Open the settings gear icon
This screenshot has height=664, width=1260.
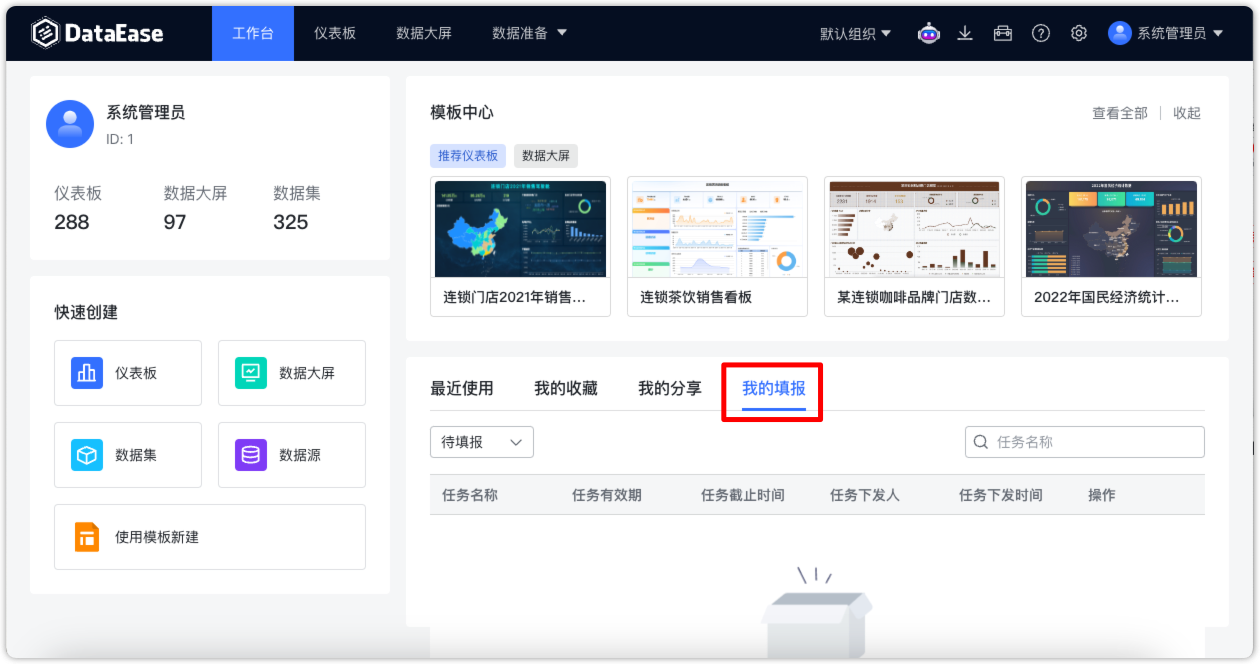(1078, 32)
